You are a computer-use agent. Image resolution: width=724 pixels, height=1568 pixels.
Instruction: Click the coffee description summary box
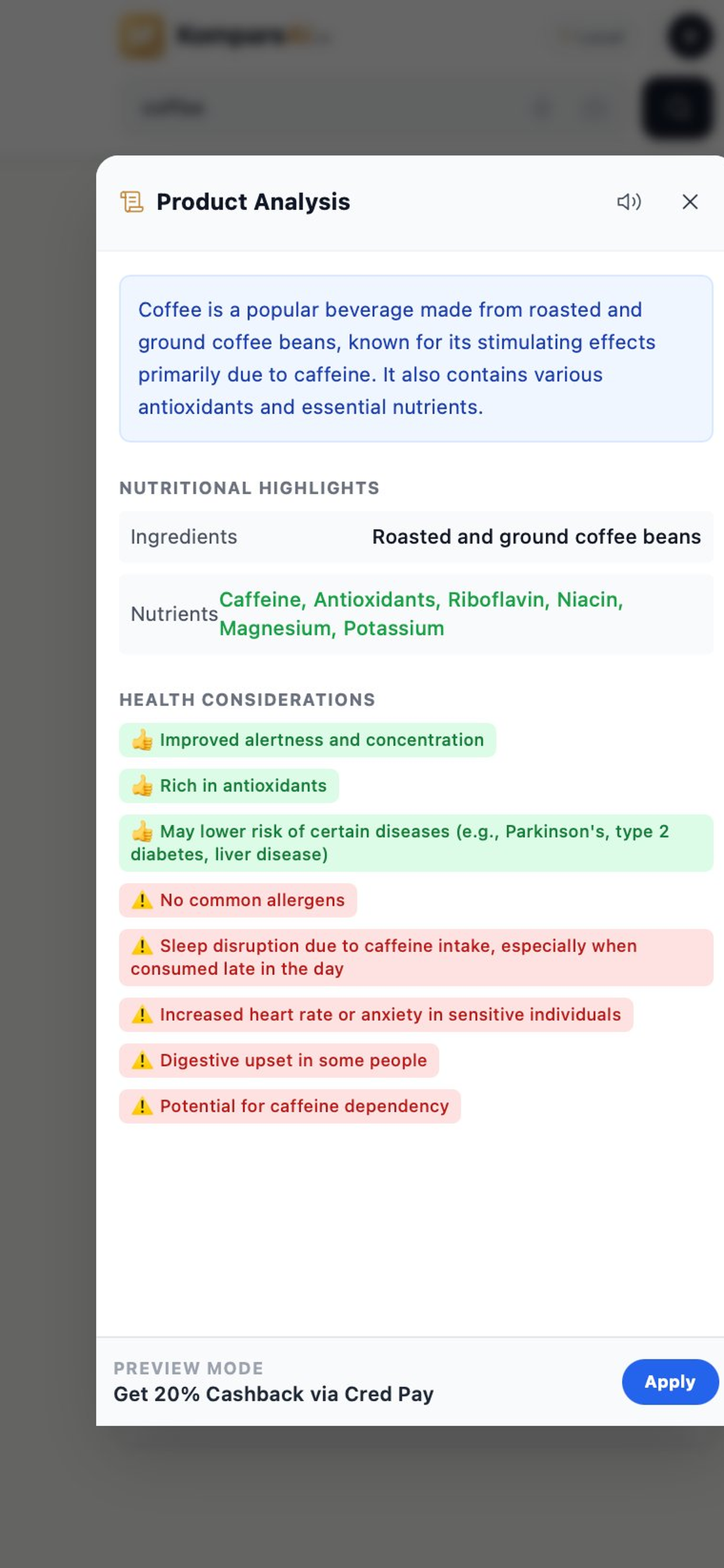416,359
